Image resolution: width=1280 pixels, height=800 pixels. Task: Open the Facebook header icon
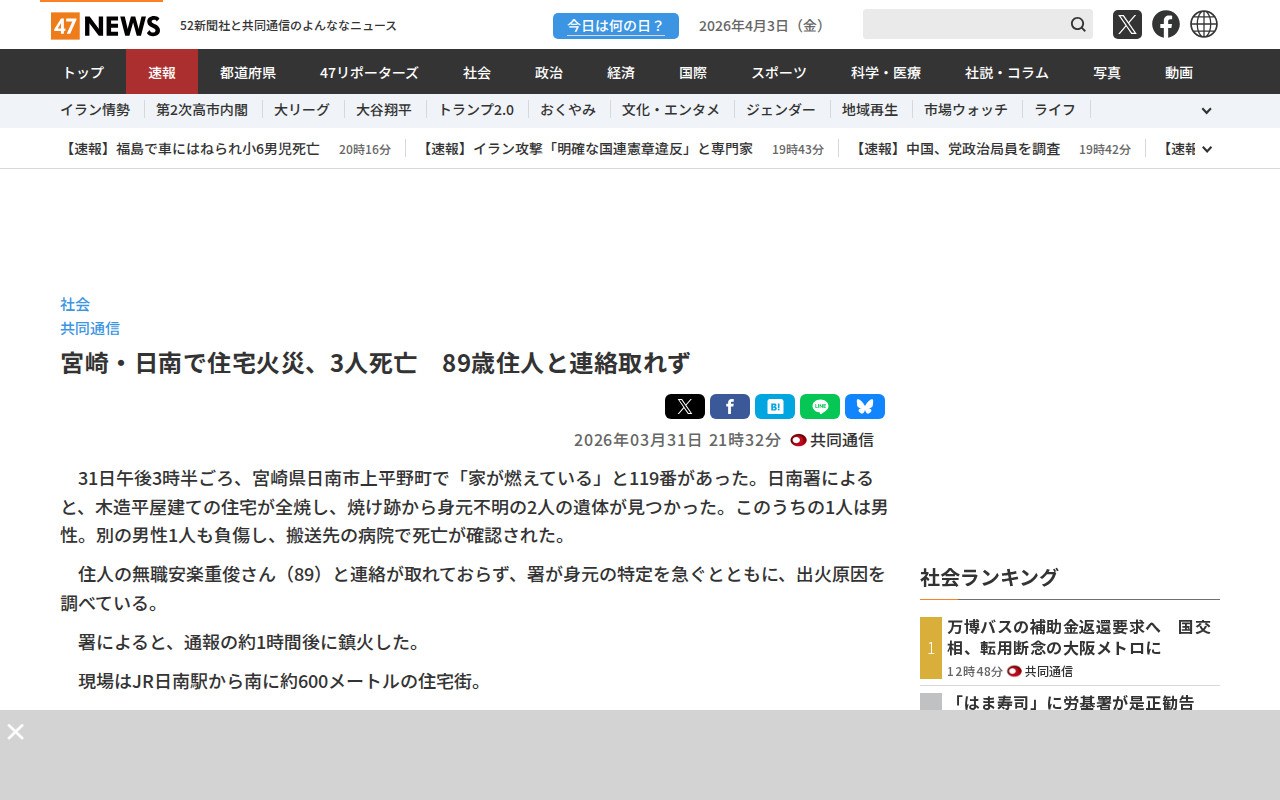(x=1166, y=24)
